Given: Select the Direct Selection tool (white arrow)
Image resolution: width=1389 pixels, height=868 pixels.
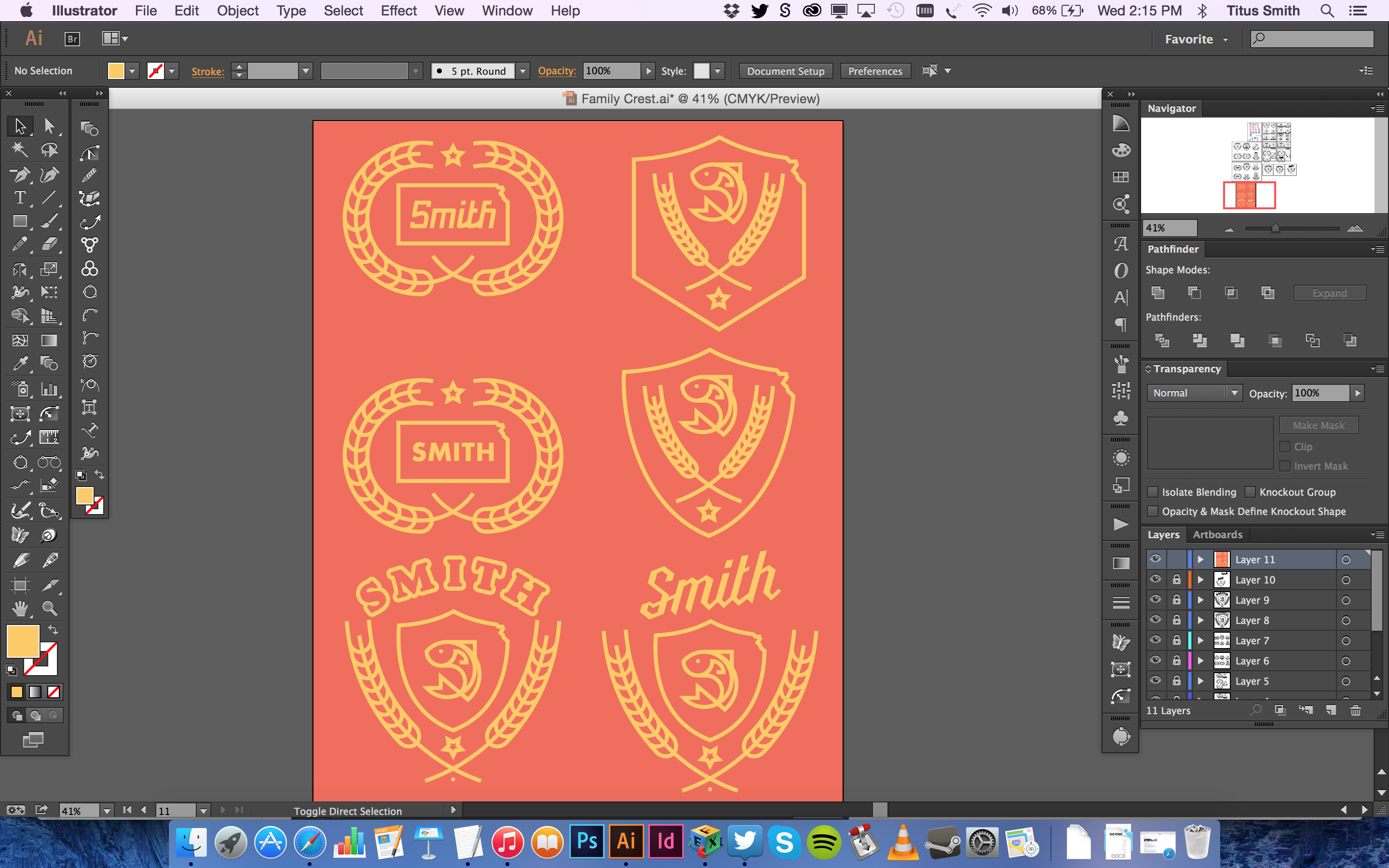Looking at the screenshot, I should (x=49, y=126).
